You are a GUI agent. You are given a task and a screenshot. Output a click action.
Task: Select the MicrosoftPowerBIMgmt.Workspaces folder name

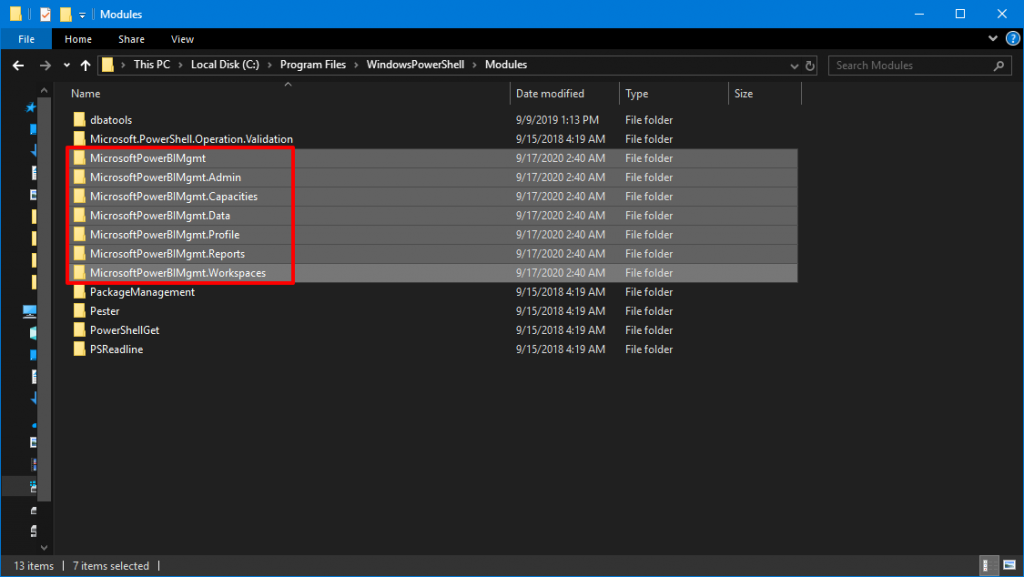pos(178,273)
